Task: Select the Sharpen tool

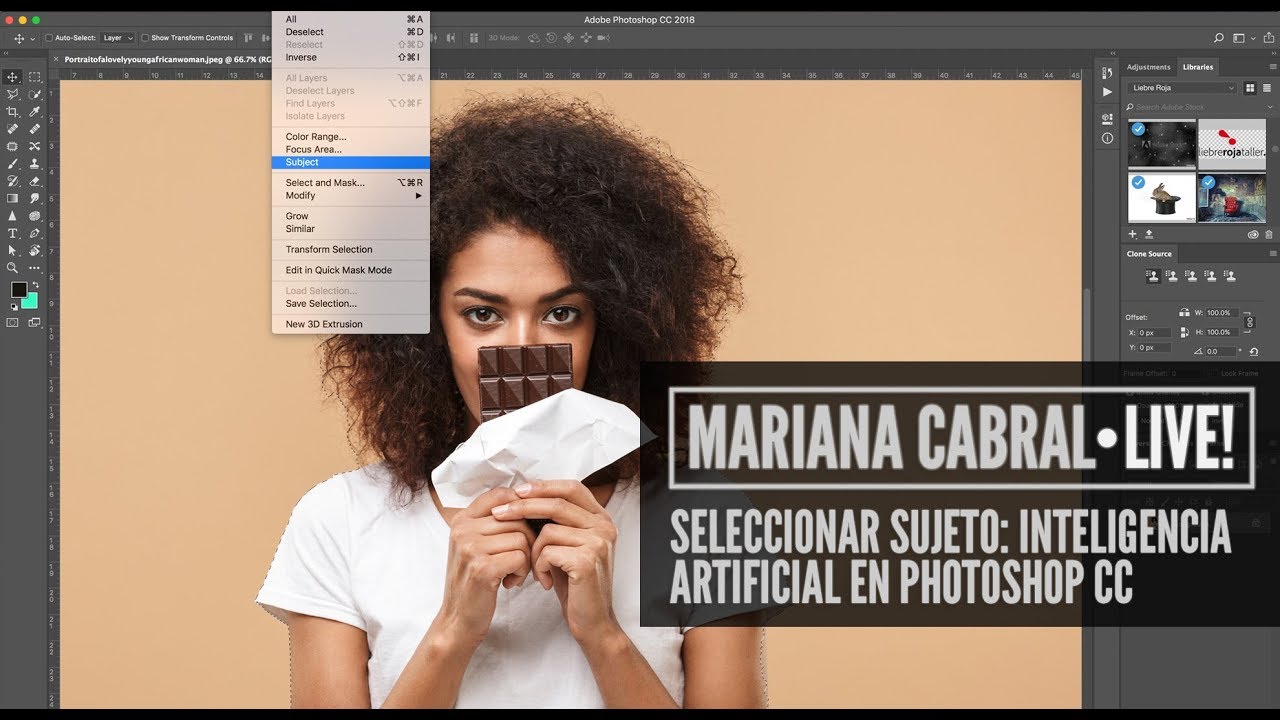Action: pyautogui.click(x=12, y=215)
